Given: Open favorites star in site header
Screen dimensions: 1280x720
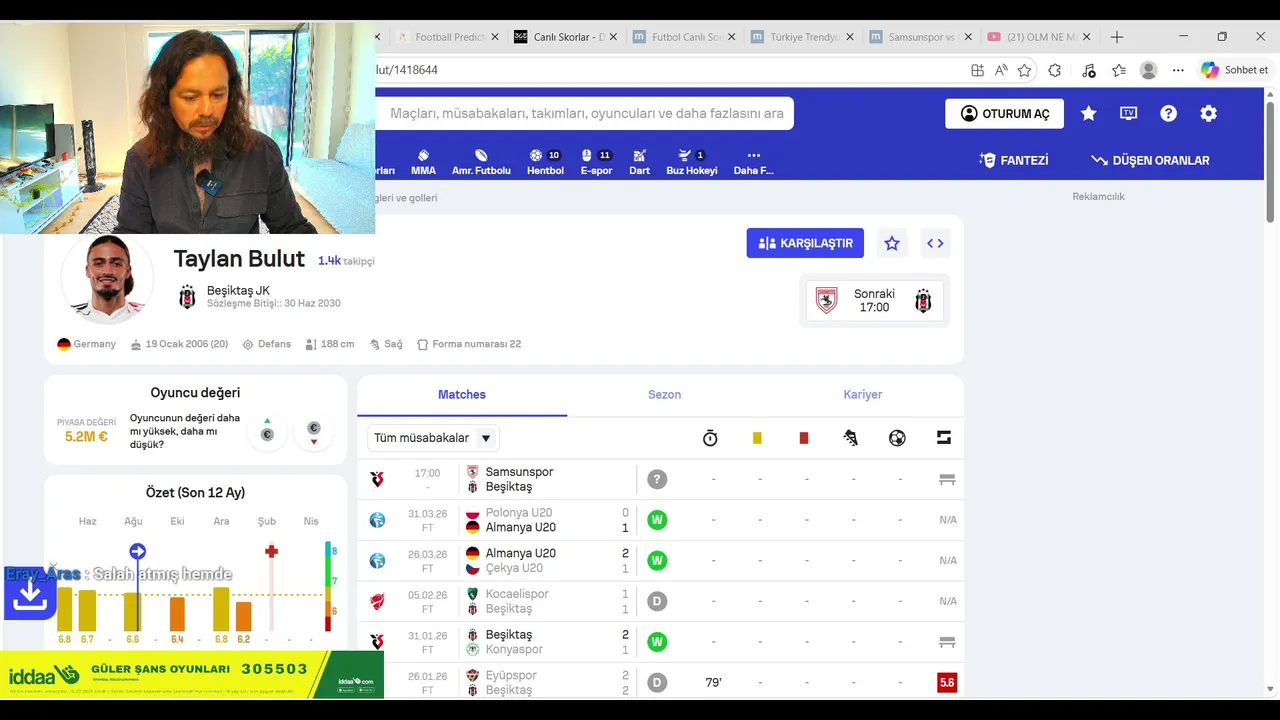Looking at the screenshot, I should coord(1089,113).
